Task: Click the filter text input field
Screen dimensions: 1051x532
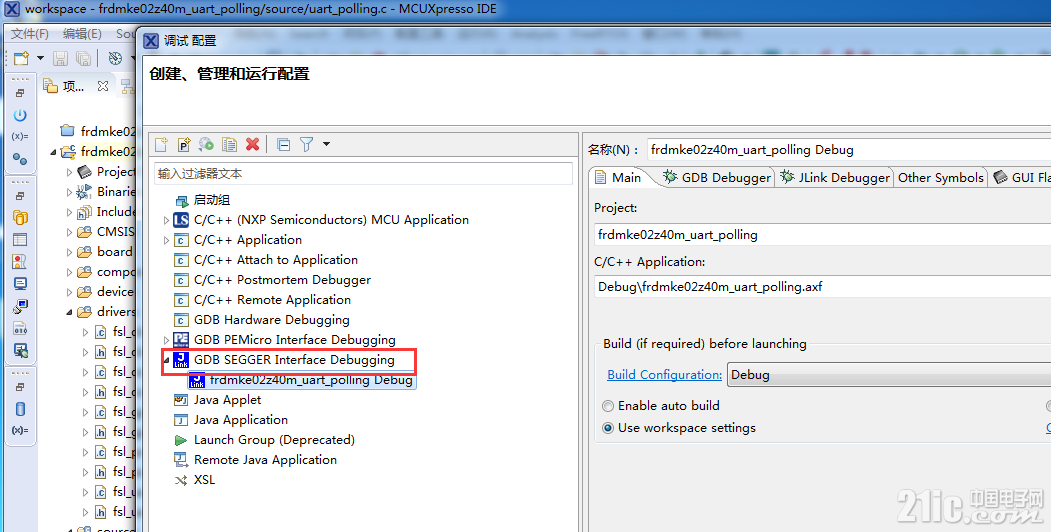Action: tap(363, 174)
